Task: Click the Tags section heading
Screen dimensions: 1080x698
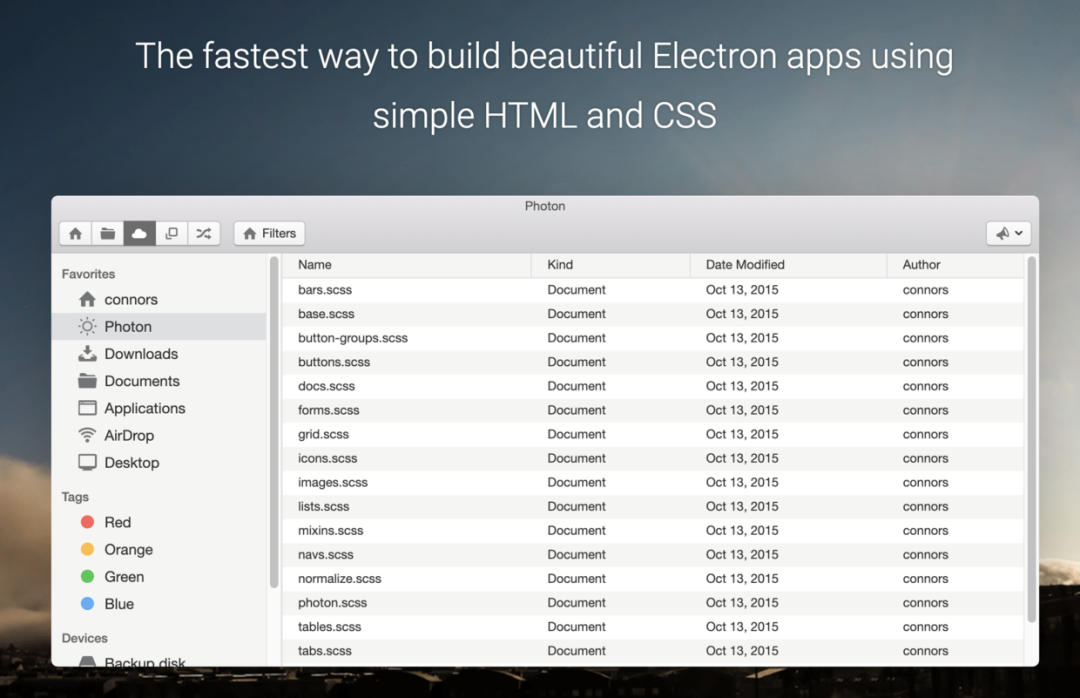Action: point(75,497)
